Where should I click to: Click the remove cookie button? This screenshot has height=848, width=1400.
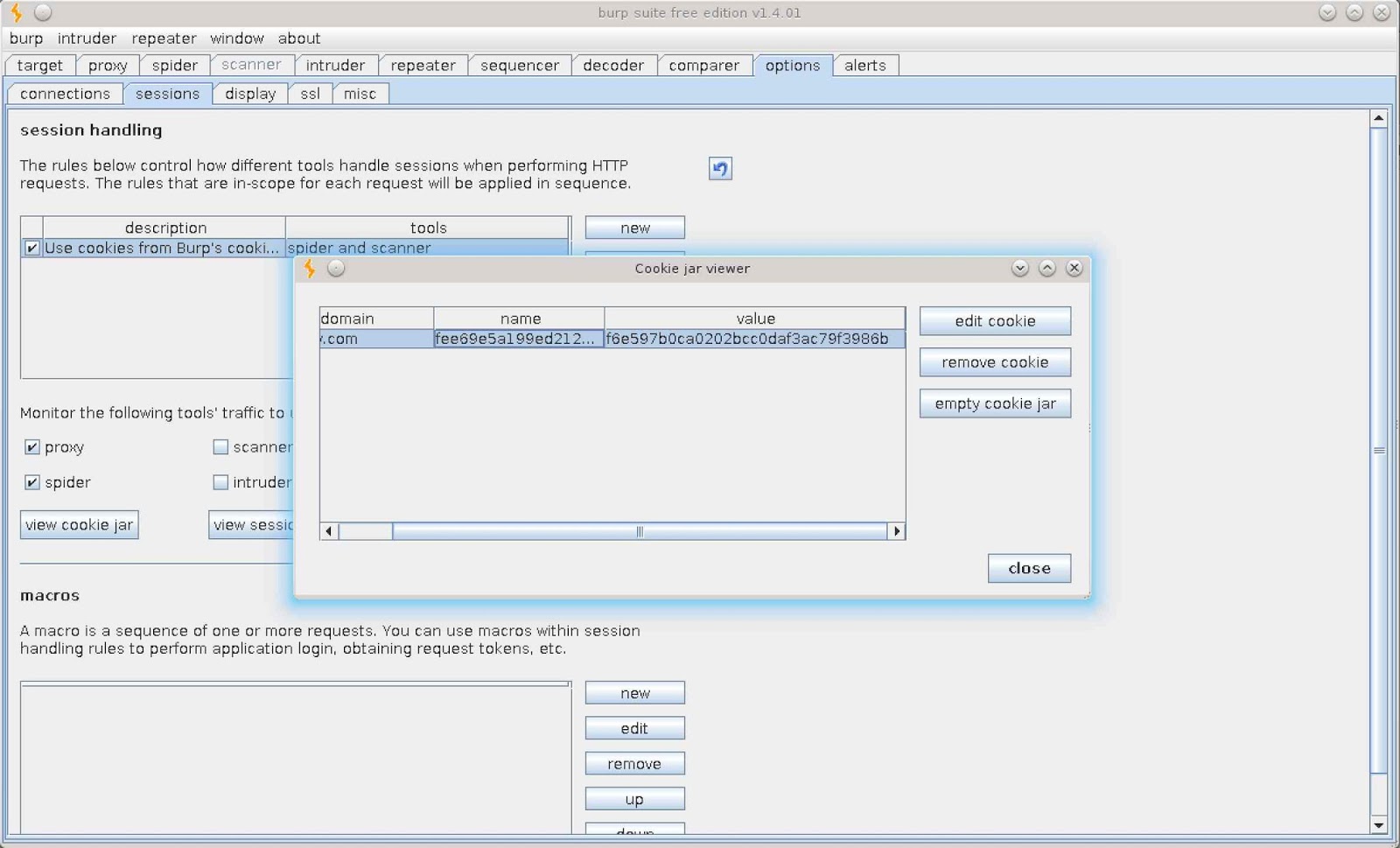[995, 362]
